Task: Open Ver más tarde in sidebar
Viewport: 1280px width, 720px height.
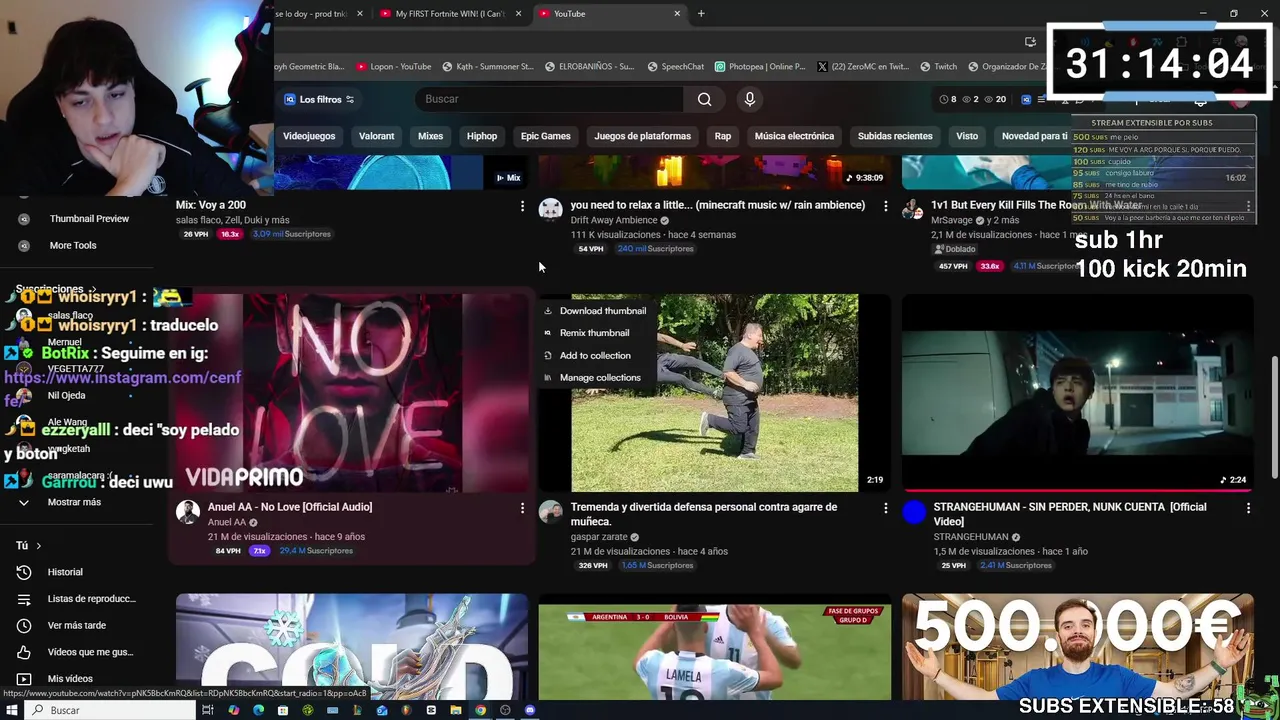Action: click(x=76, y=626)
